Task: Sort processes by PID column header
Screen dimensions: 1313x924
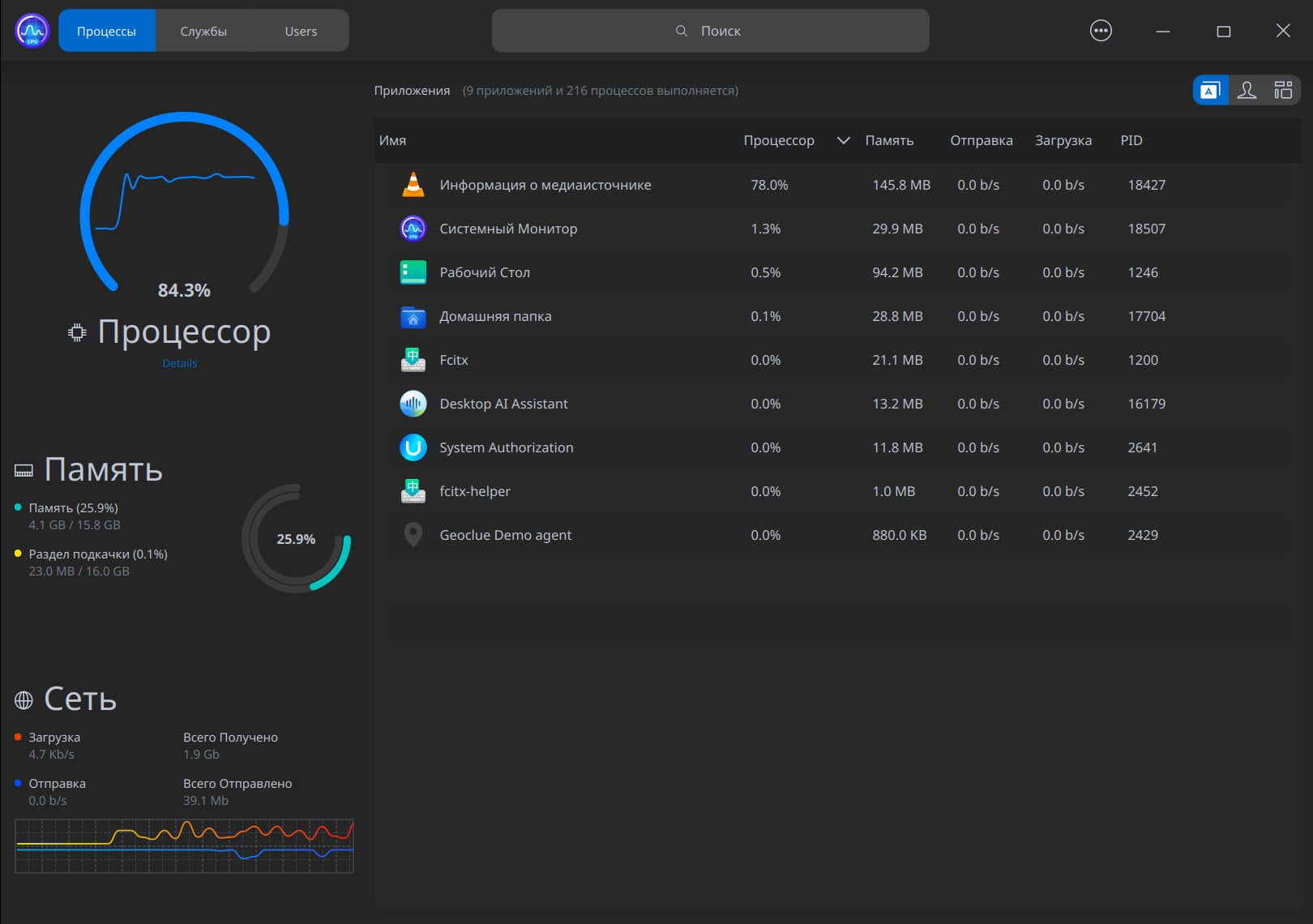Action: coord(1131,140)
